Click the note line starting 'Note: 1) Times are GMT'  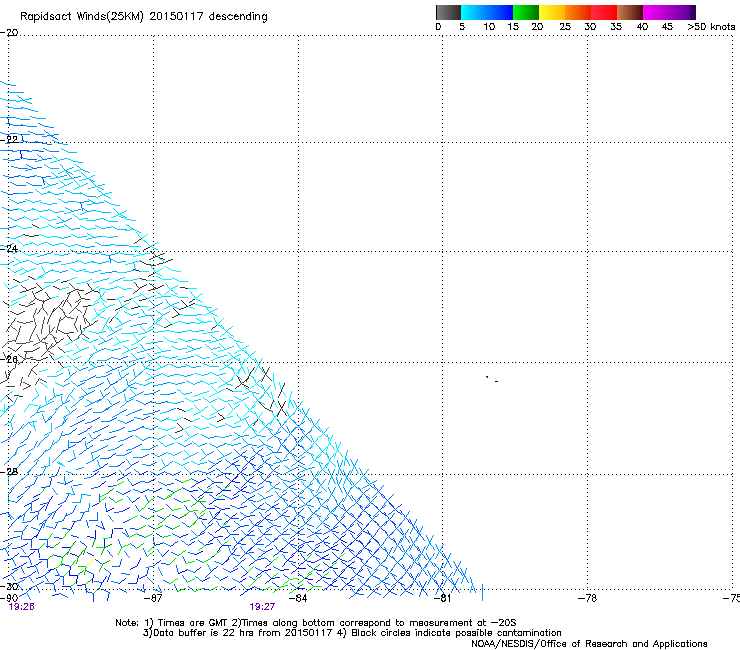click(315, 623)
